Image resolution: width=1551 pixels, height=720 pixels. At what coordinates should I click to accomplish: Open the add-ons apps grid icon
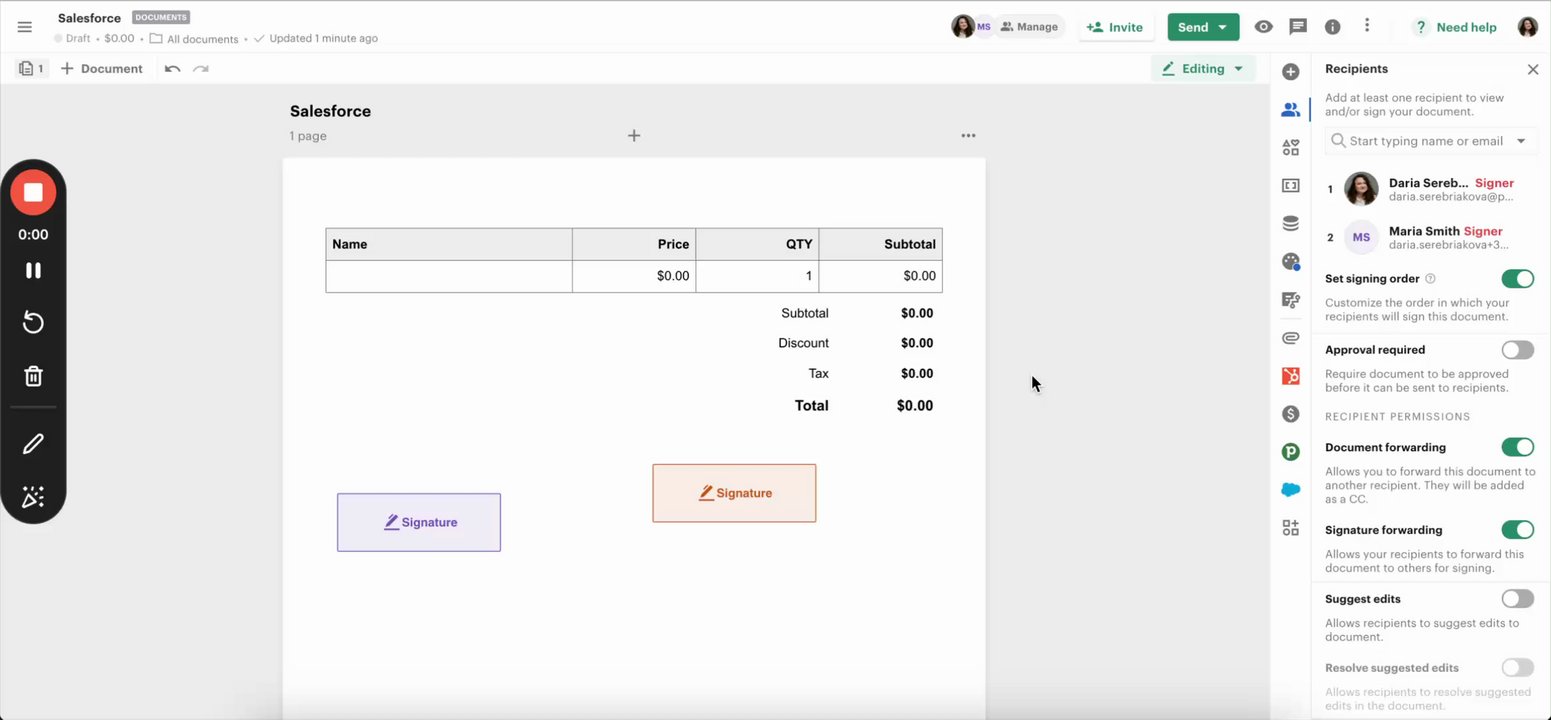tap(1291, 528)
